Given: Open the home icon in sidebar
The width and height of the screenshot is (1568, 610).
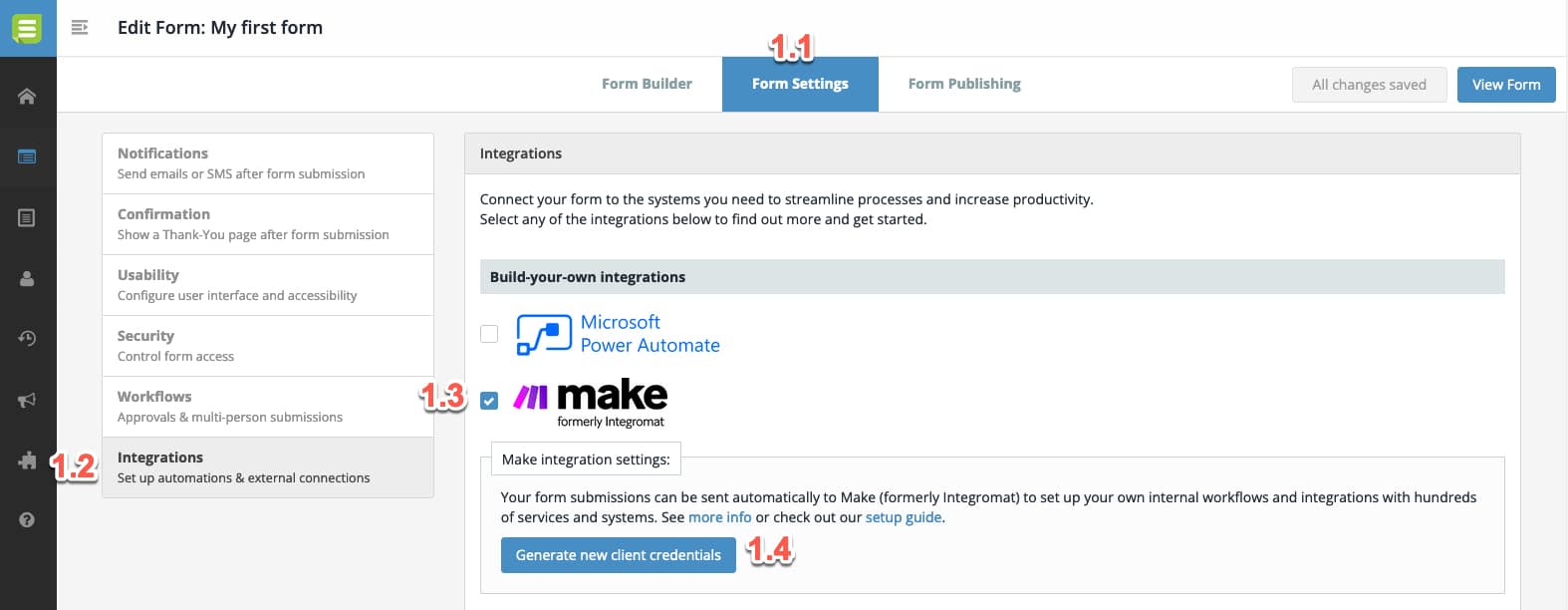Looking at the screenshot, I should [x=27, y=97].
